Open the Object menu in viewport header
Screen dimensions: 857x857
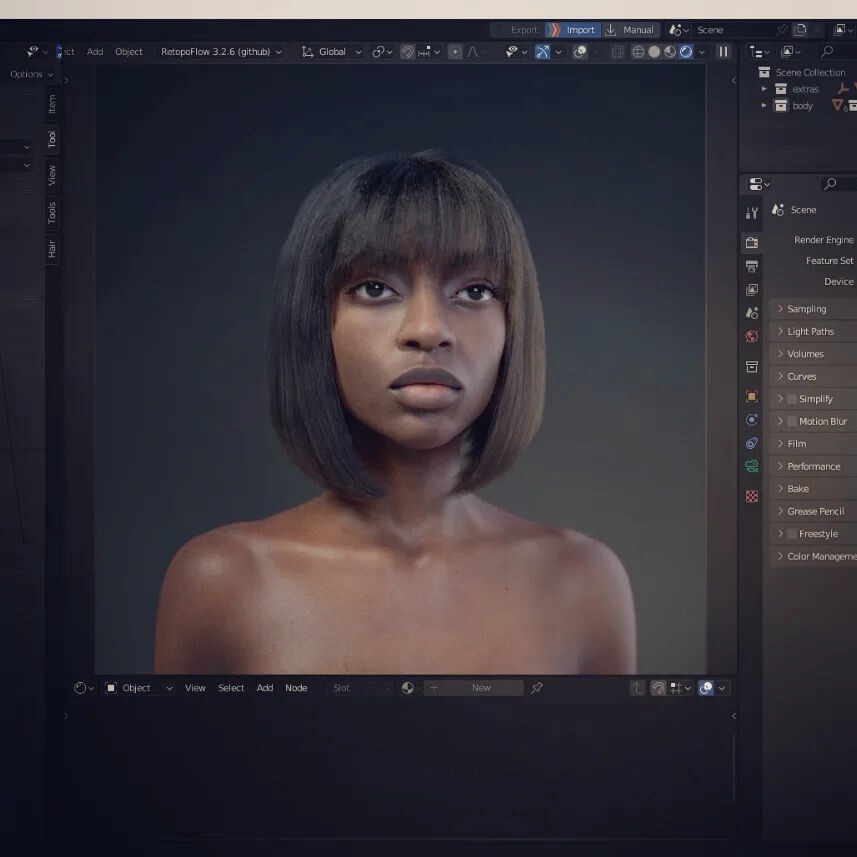(x=128, y=52)
